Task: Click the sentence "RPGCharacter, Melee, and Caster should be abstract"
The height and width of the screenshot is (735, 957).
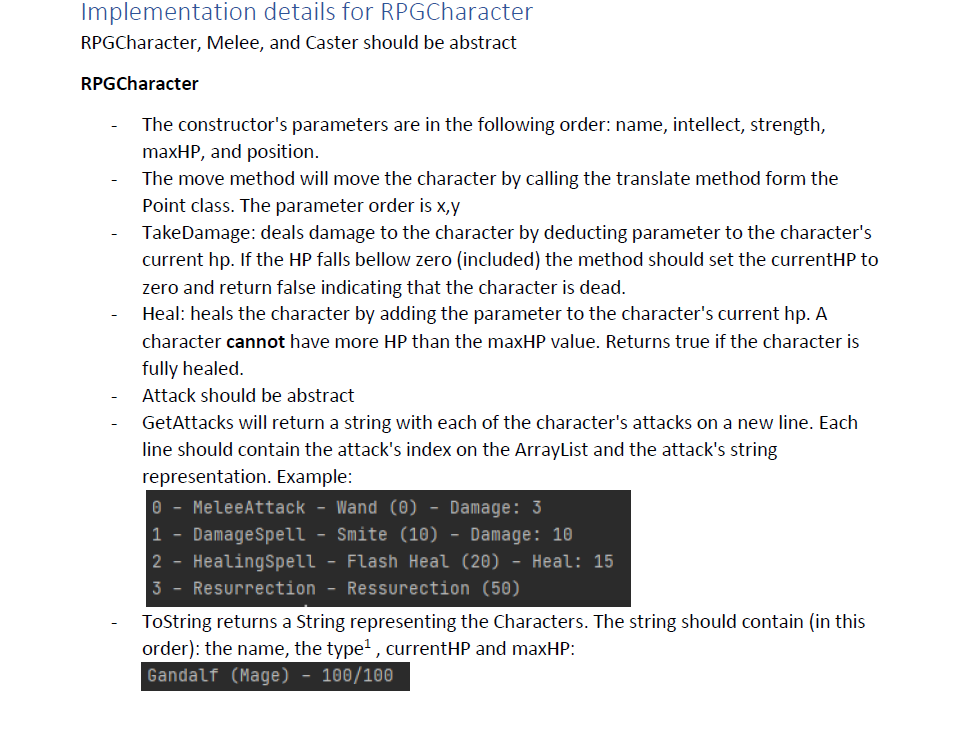Action: click(298, 43)
